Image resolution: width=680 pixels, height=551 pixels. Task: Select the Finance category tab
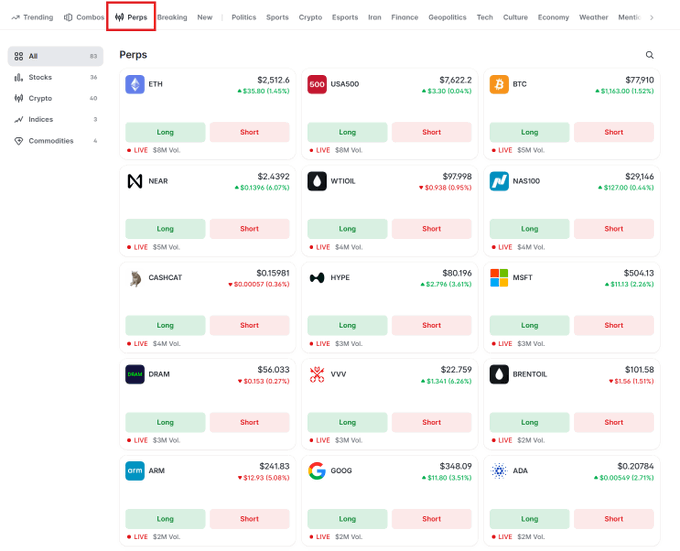pyautogui.click(x=405, y=17)
